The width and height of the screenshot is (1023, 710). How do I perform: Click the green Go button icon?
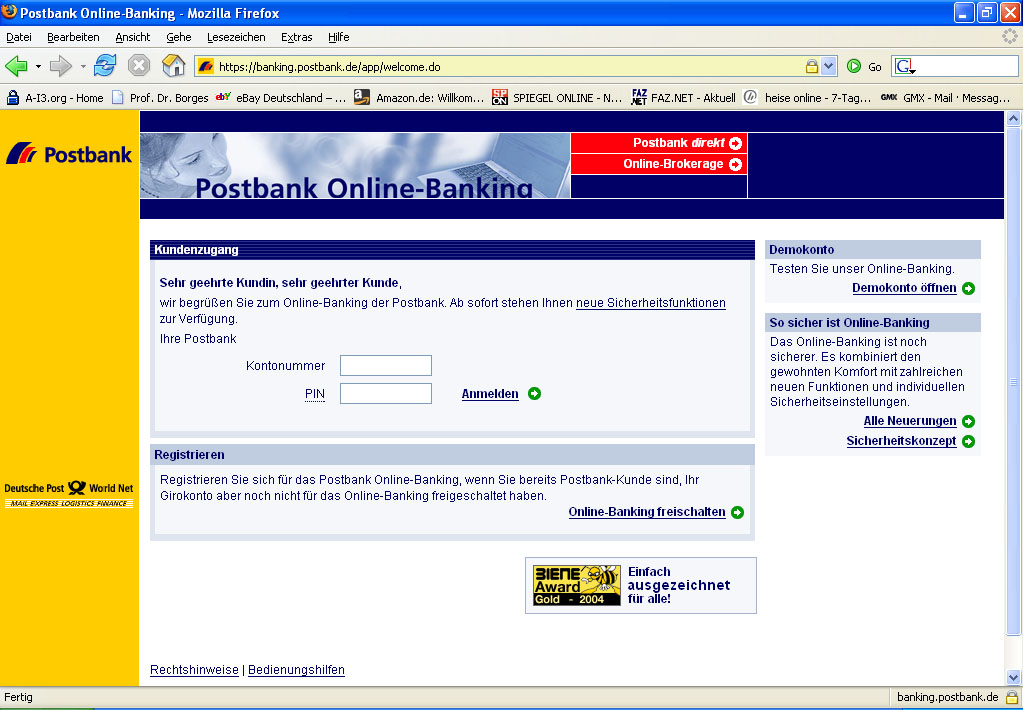(x=853, y=66)
